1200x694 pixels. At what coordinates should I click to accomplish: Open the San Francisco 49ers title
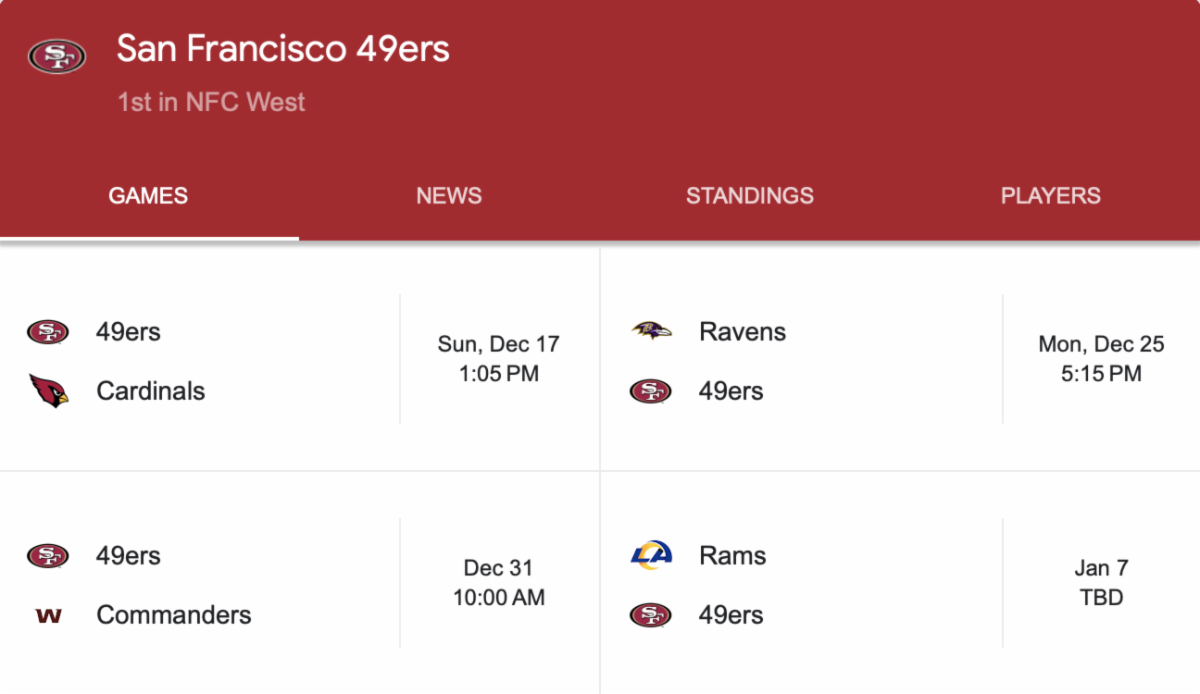point(283,49)
